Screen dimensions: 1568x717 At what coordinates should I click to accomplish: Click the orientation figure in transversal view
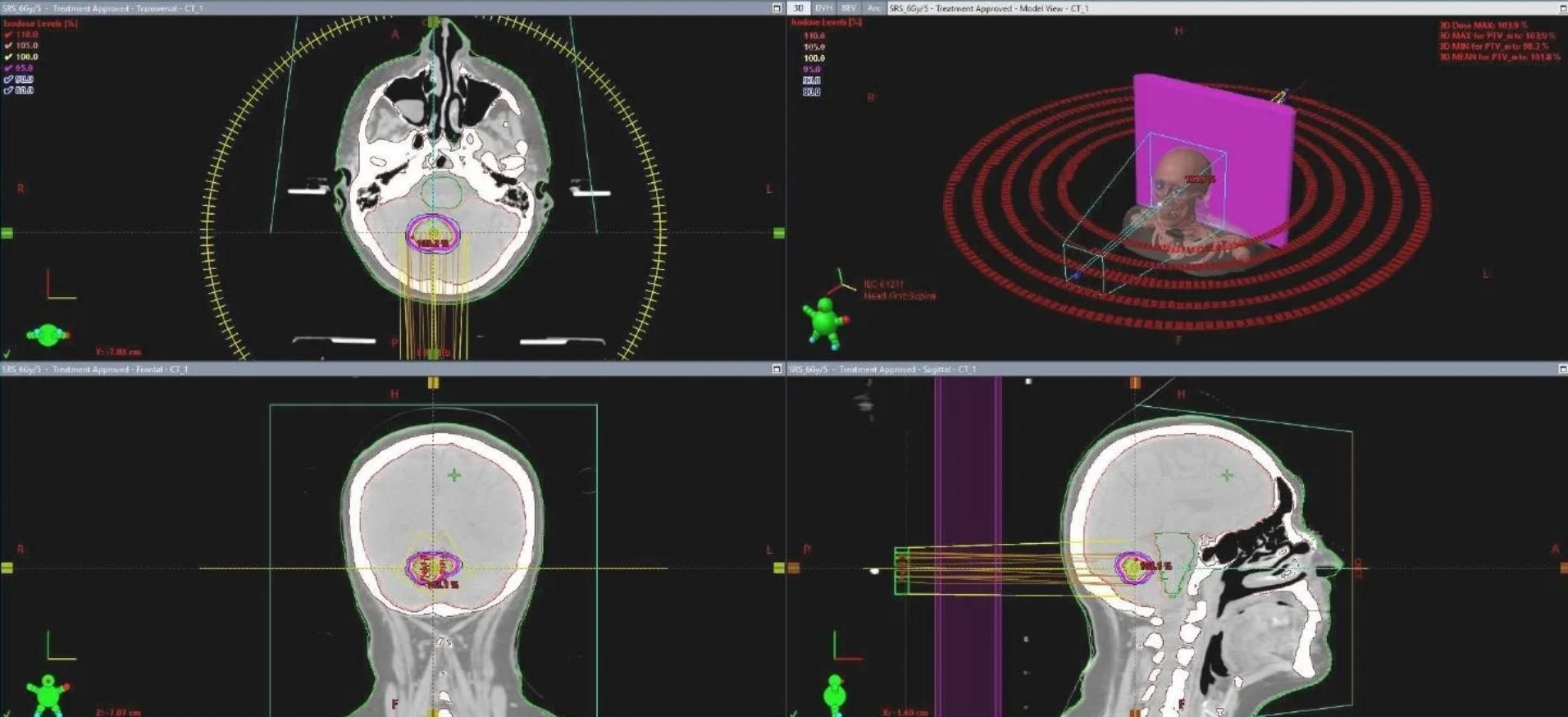[x=48, y=335]
